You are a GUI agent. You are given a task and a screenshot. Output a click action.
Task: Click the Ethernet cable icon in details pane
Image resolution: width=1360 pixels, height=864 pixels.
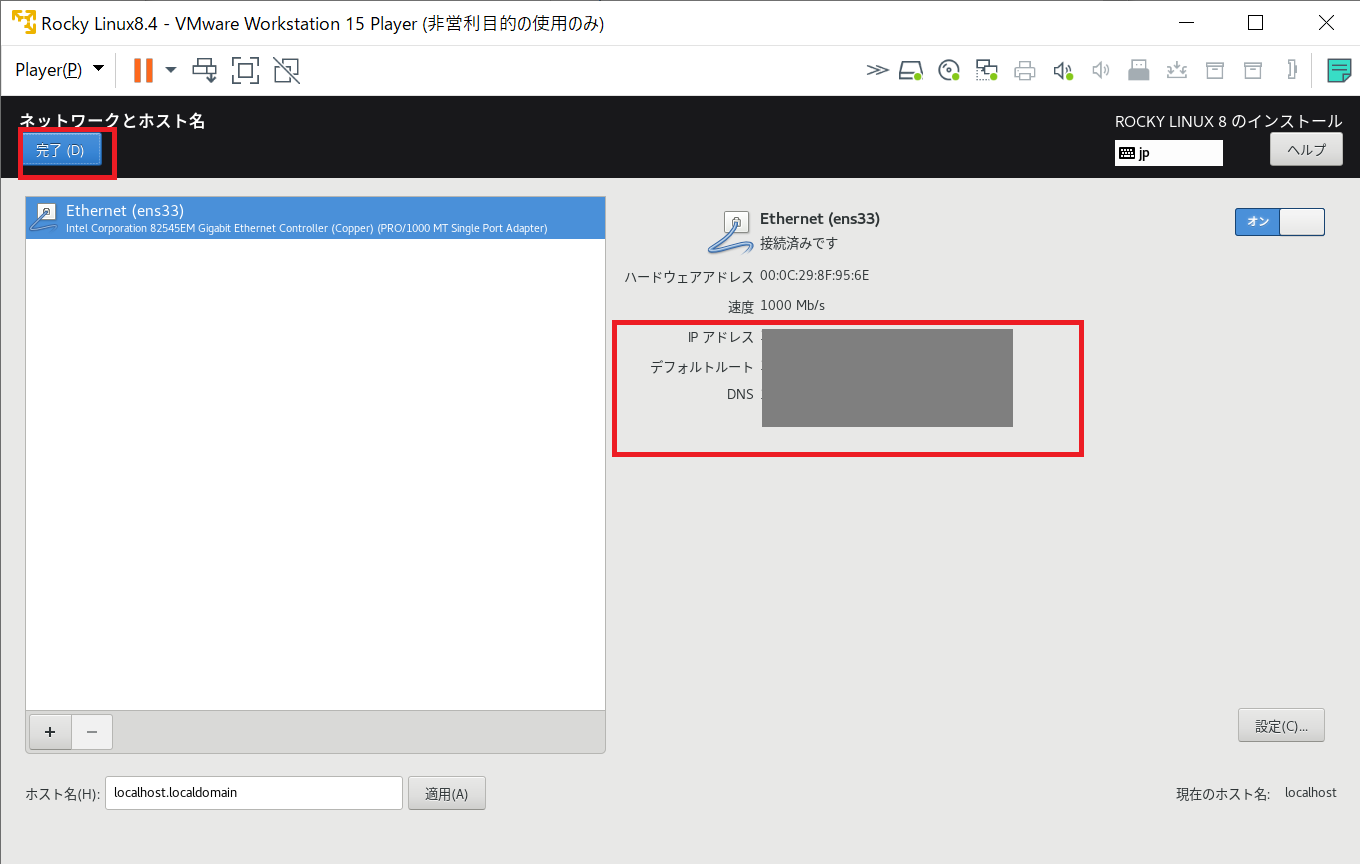tap(729, 232)
